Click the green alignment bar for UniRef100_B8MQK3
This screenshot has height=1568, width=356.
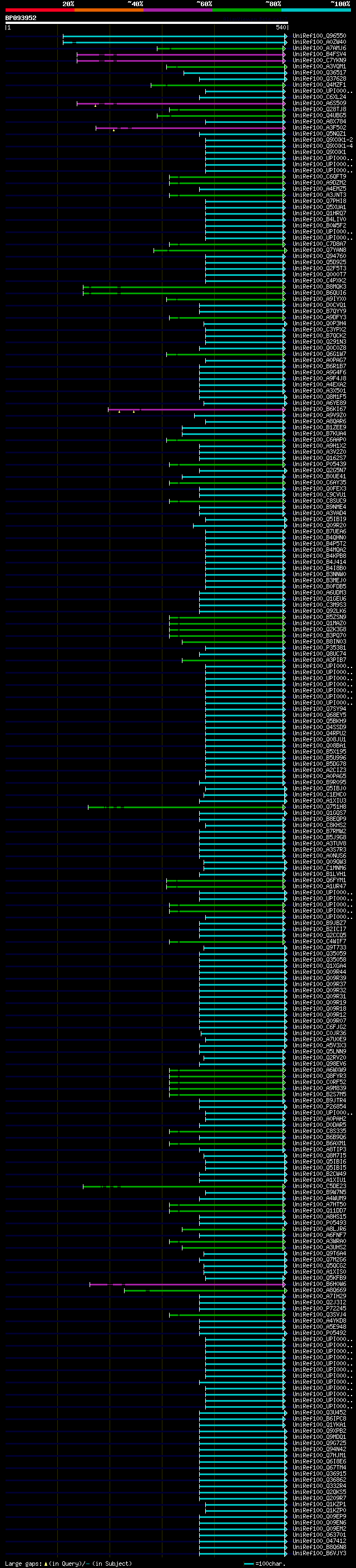[x=184, y=288]
